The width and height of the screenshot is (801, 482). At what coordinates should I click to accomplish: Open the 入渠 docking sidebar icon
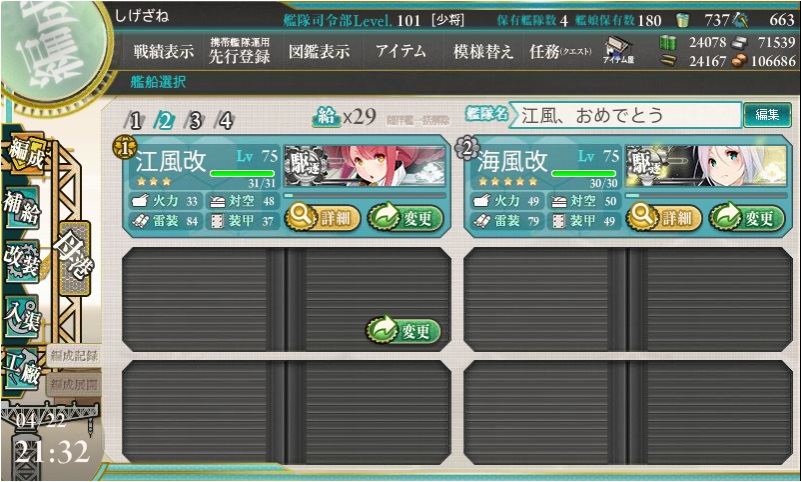click(x=22, y=317)
